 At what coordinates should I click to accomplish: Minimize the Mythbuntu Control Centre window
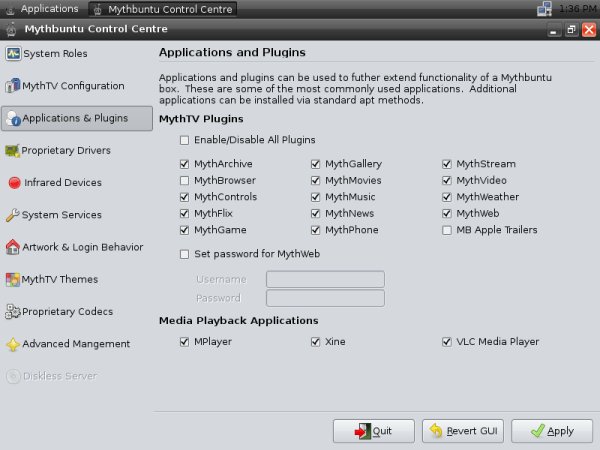(x=553, y=29)
